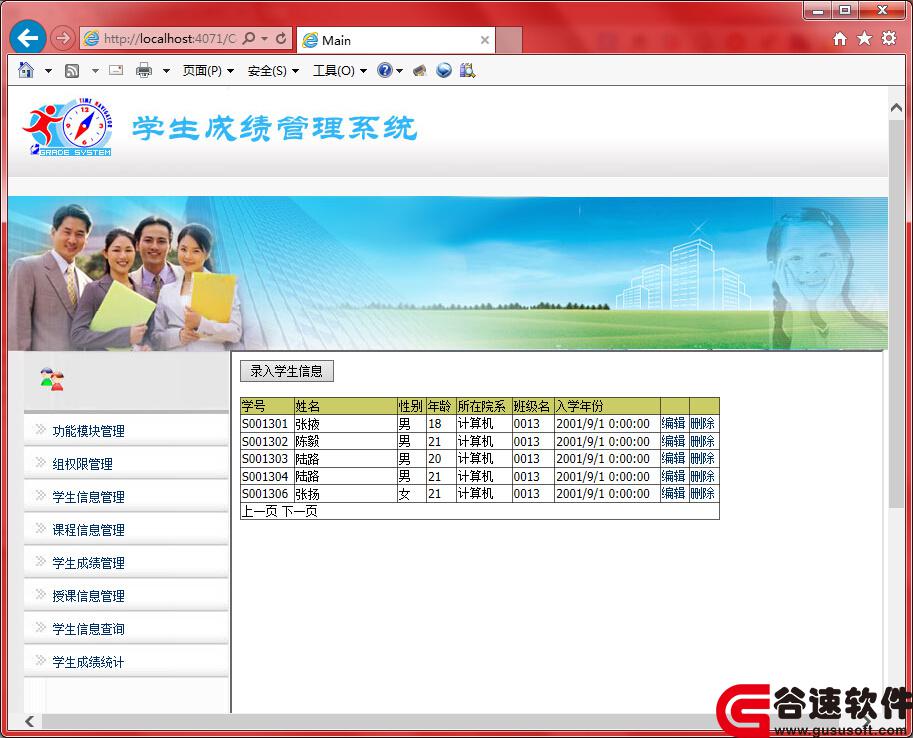Viewport: 913px width, 738px height.
Task: Open 学生信息管理 in sidebar
Action: click(x=89, y=497)
